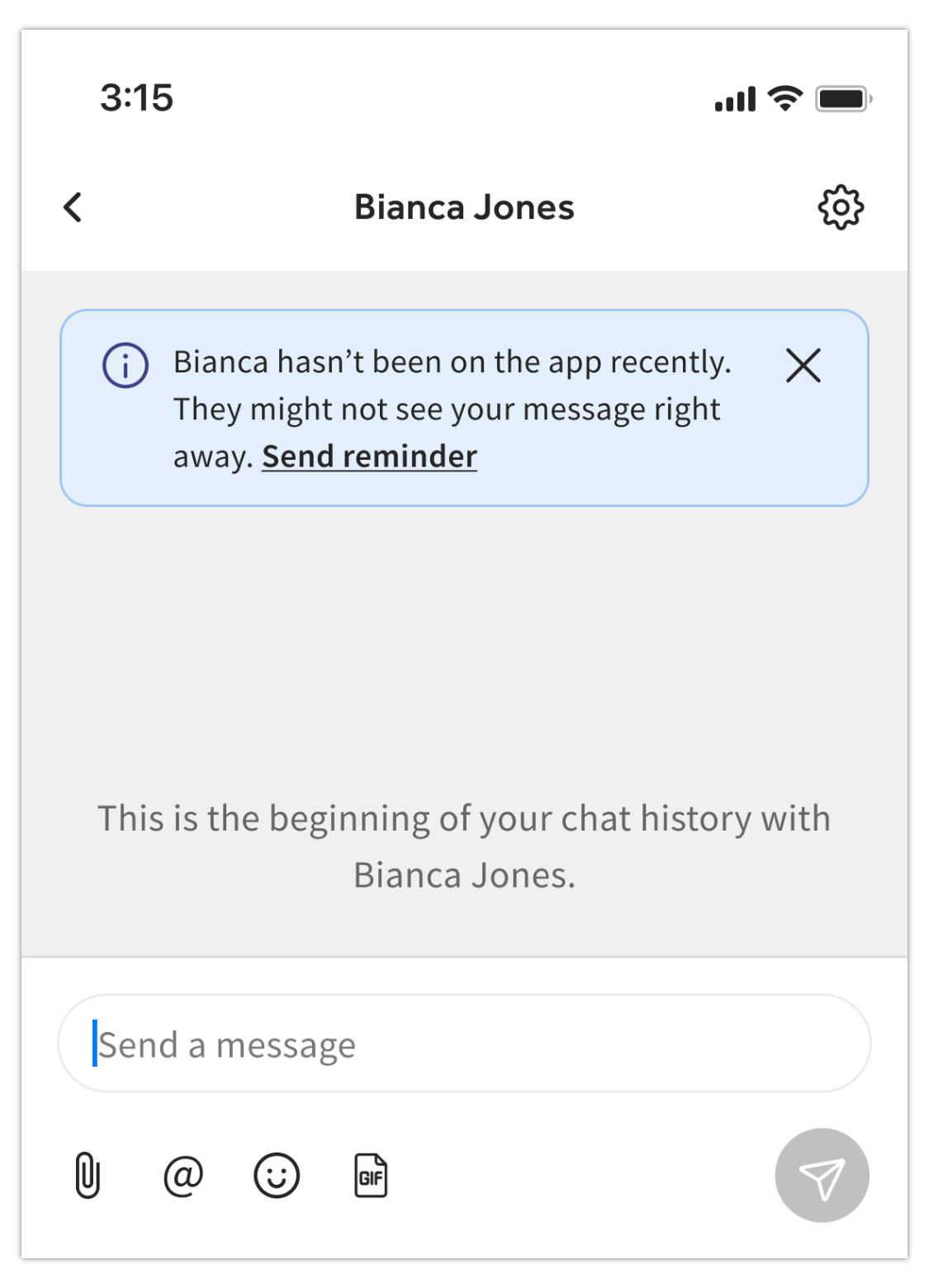Open the emoji picker smiley icon
This screenshot has height=1288, width=929.
point(277,1175)
